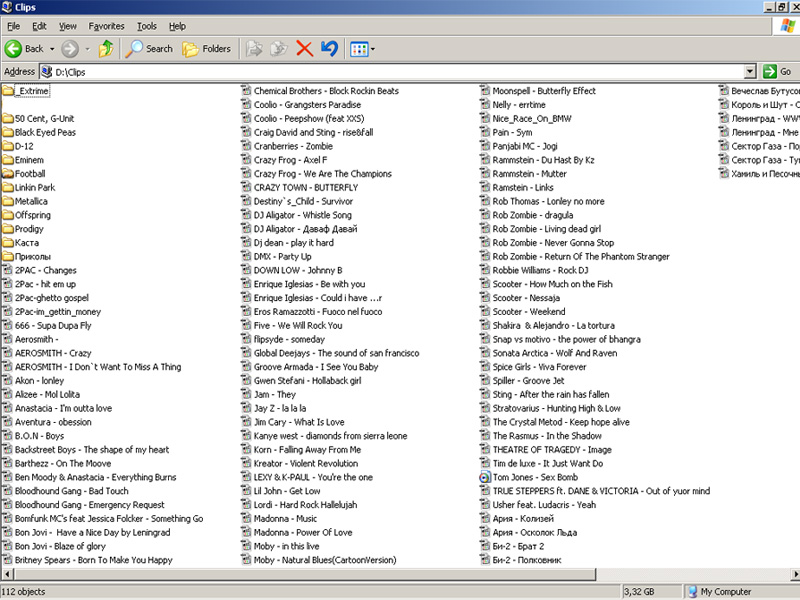Toggle the Folders pane

pyautogui.click(x=207, y=49)
